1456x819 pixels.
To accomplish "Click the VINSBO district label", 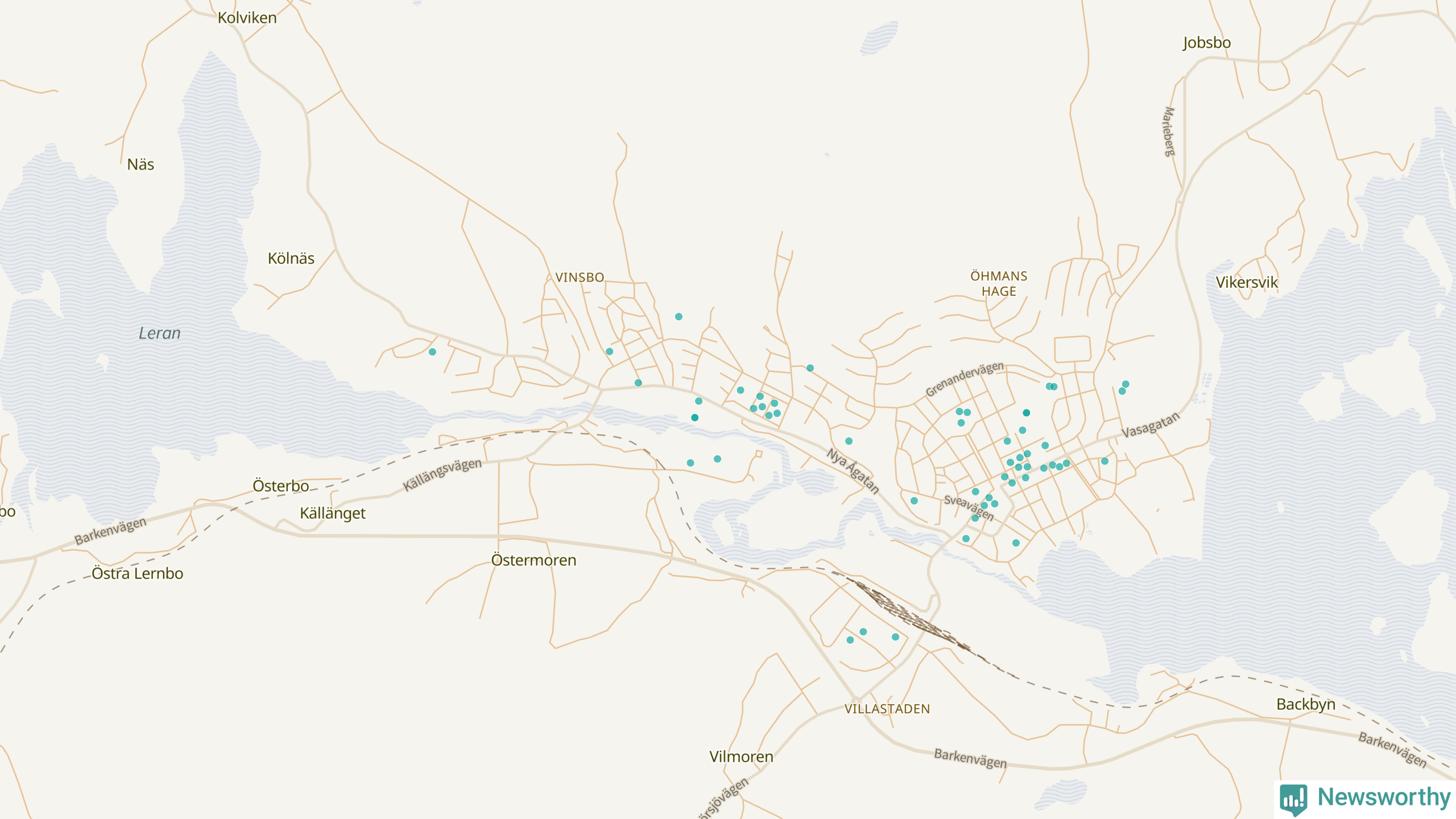I will pyautogui.click(x=580, y=278).
